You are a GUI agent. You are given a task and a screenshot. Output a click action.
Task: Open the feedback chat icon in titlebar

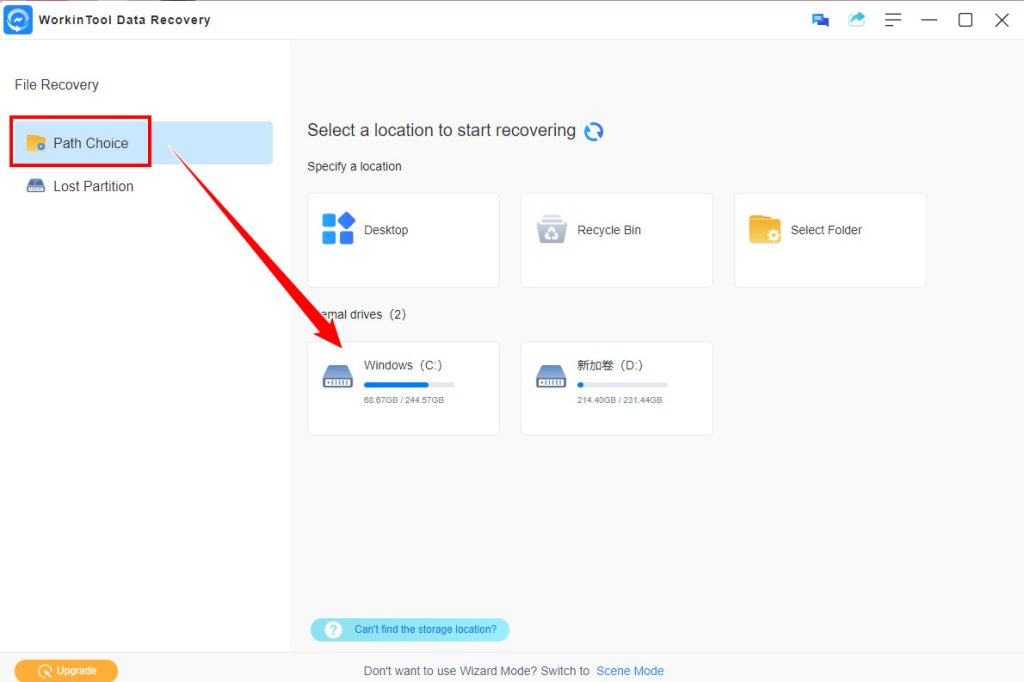pos(820,19)
